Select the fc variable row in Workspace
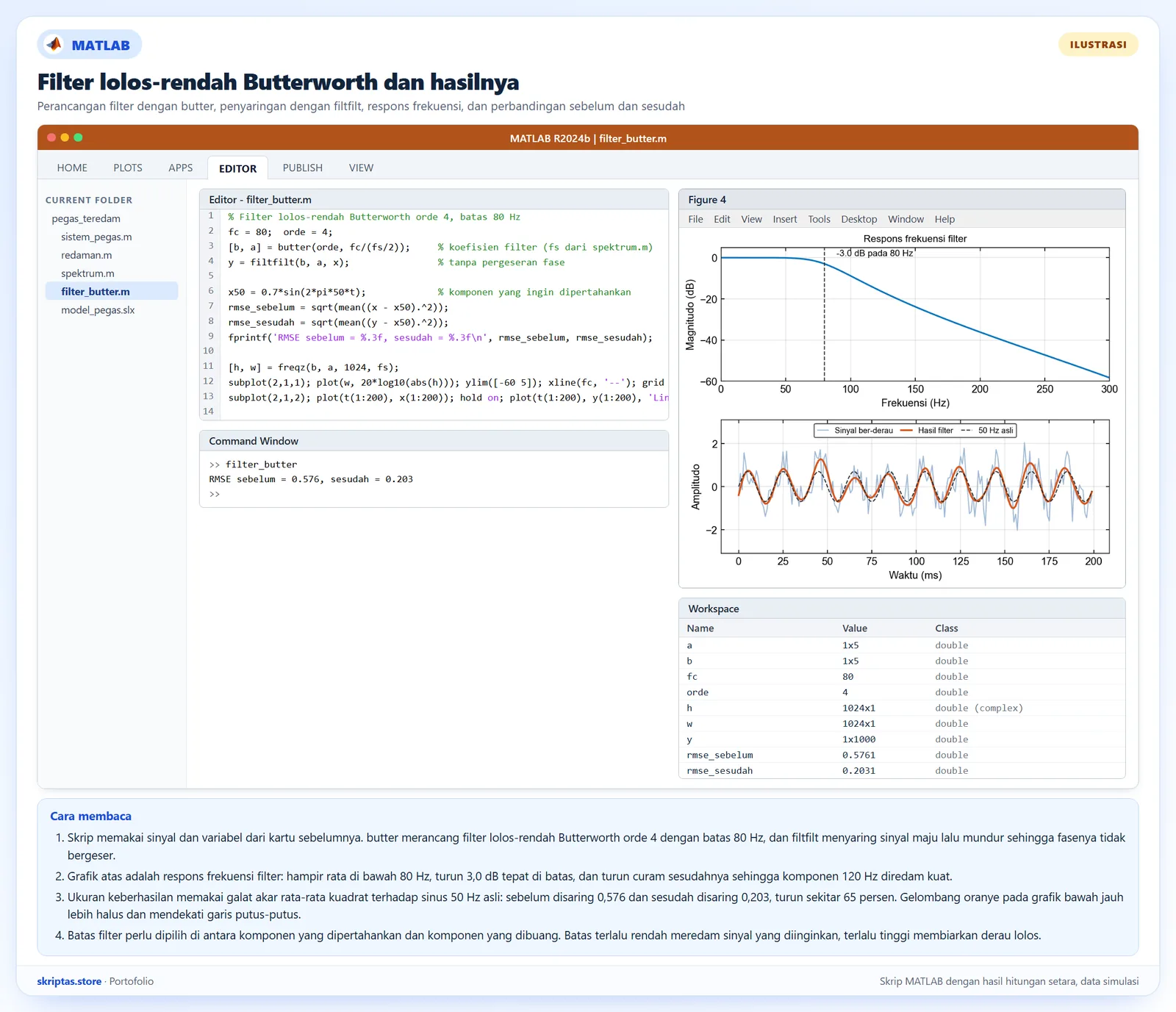1176x1012 pixels. coord(902,676)
